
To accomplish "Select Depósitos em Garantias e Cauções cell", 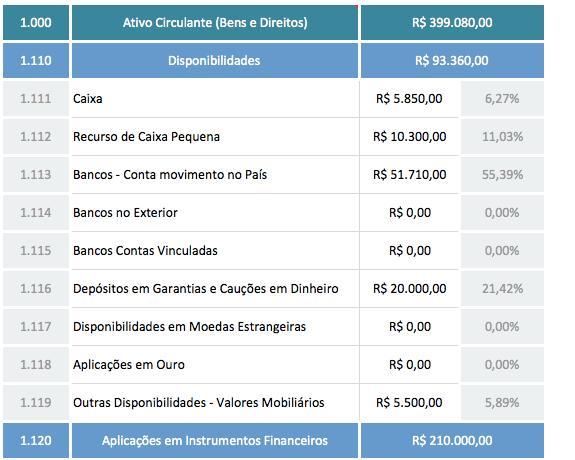I will coord(215,289).
